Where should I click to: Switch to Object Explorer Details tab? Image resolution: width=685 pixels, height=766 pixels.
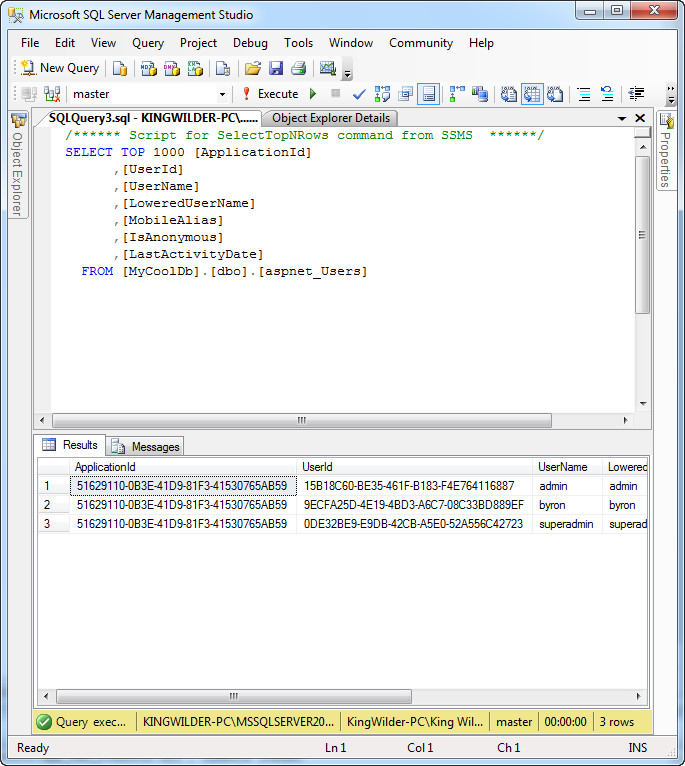(x=331, y=118)
